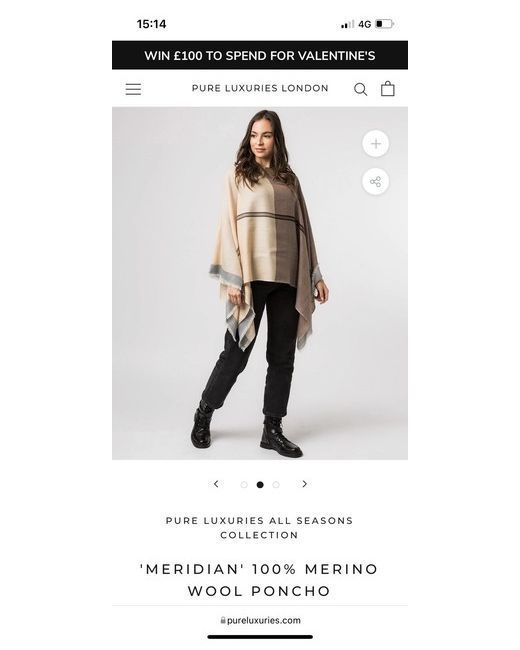This screenshot has height=650, width=520.
Task: Tap the 15:14 clock in status bar
Action: (151, 24)
